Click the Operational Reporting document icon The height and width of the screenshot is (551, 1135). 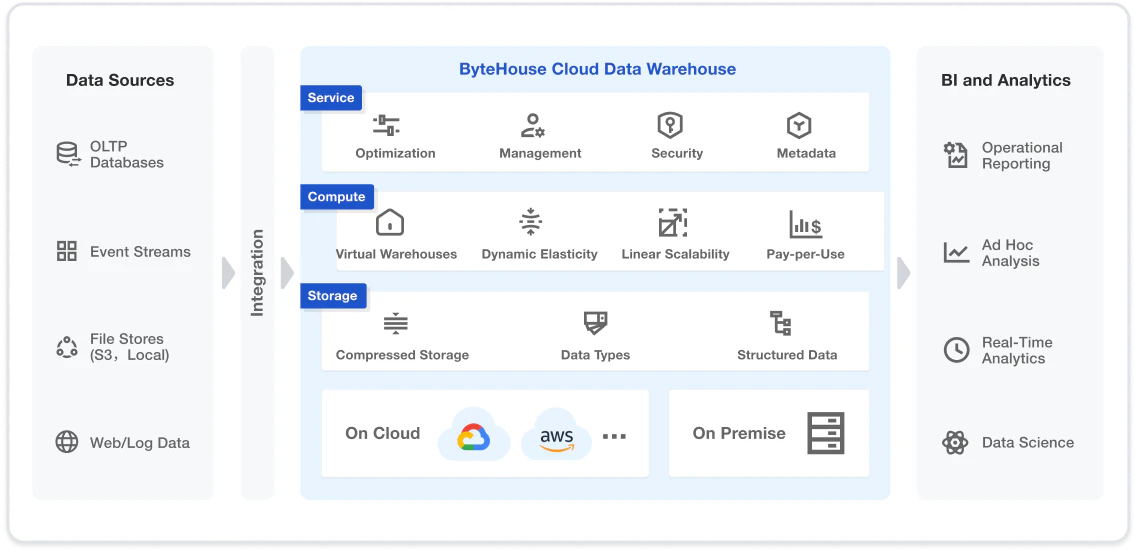pyautogui.click(x=956, y=155)
